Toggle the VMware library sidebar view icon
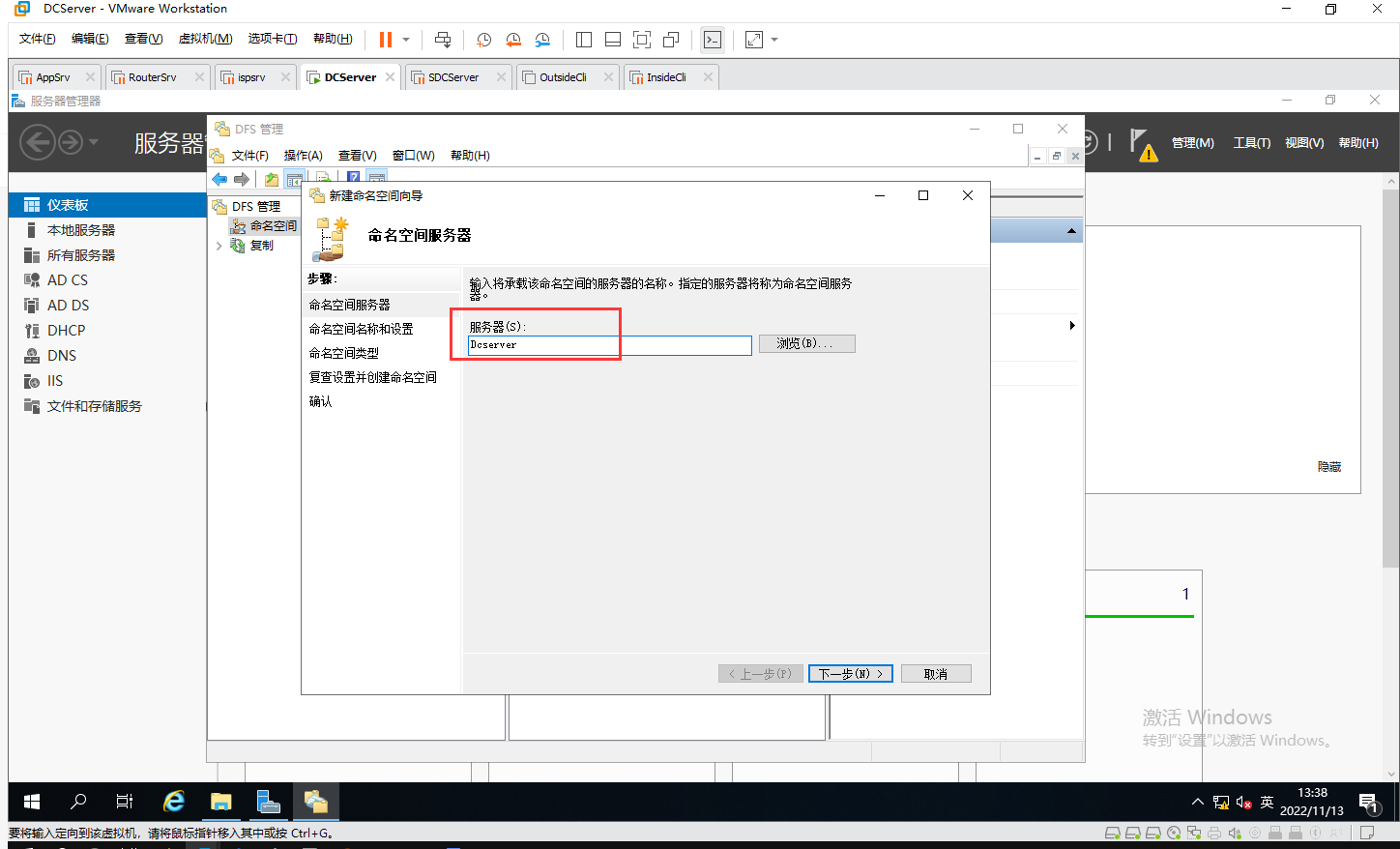This screenshot has width=1400, height=849. [x=584, y=40]
